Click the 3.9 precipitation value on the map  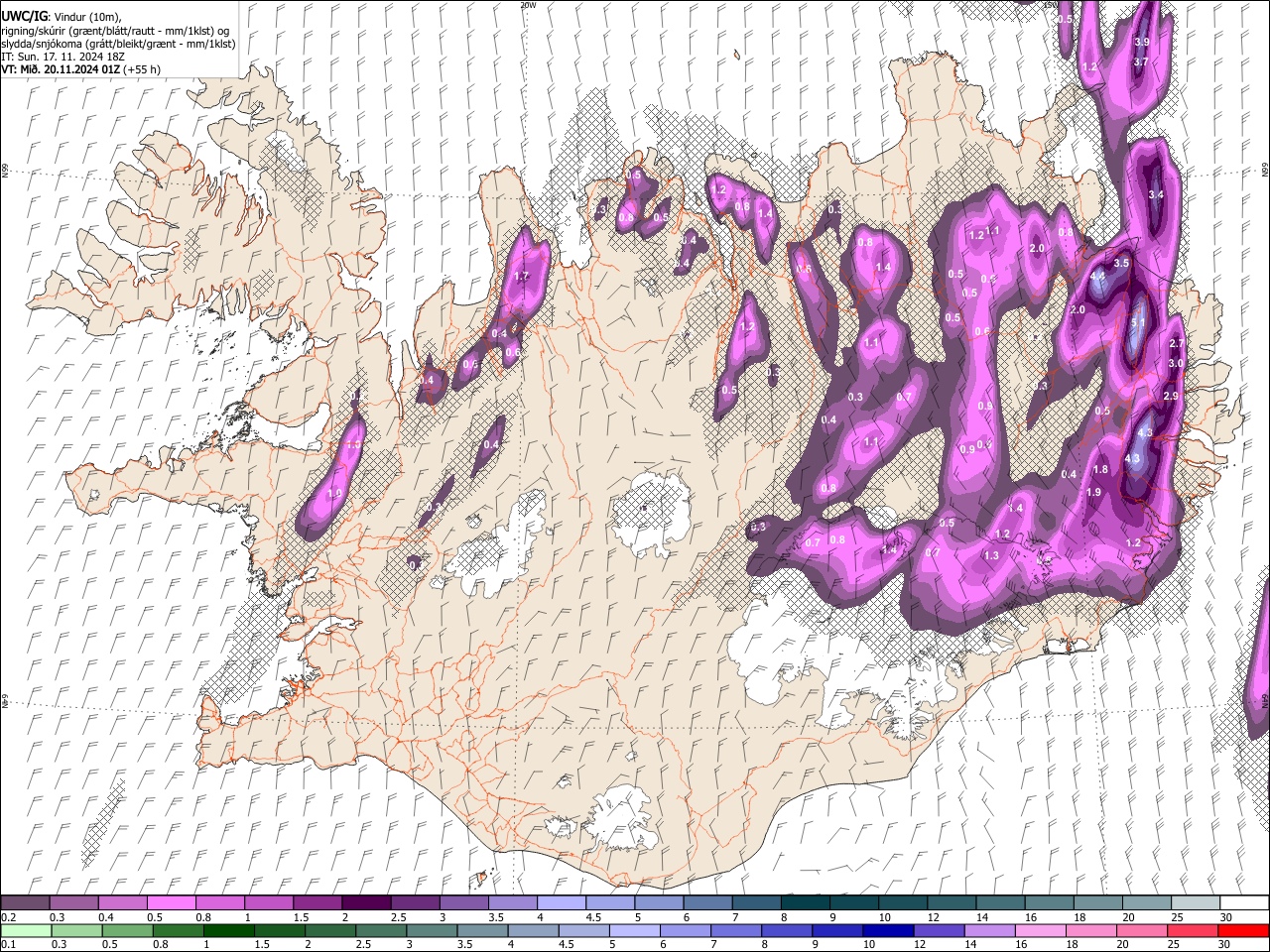(1141, 42)
